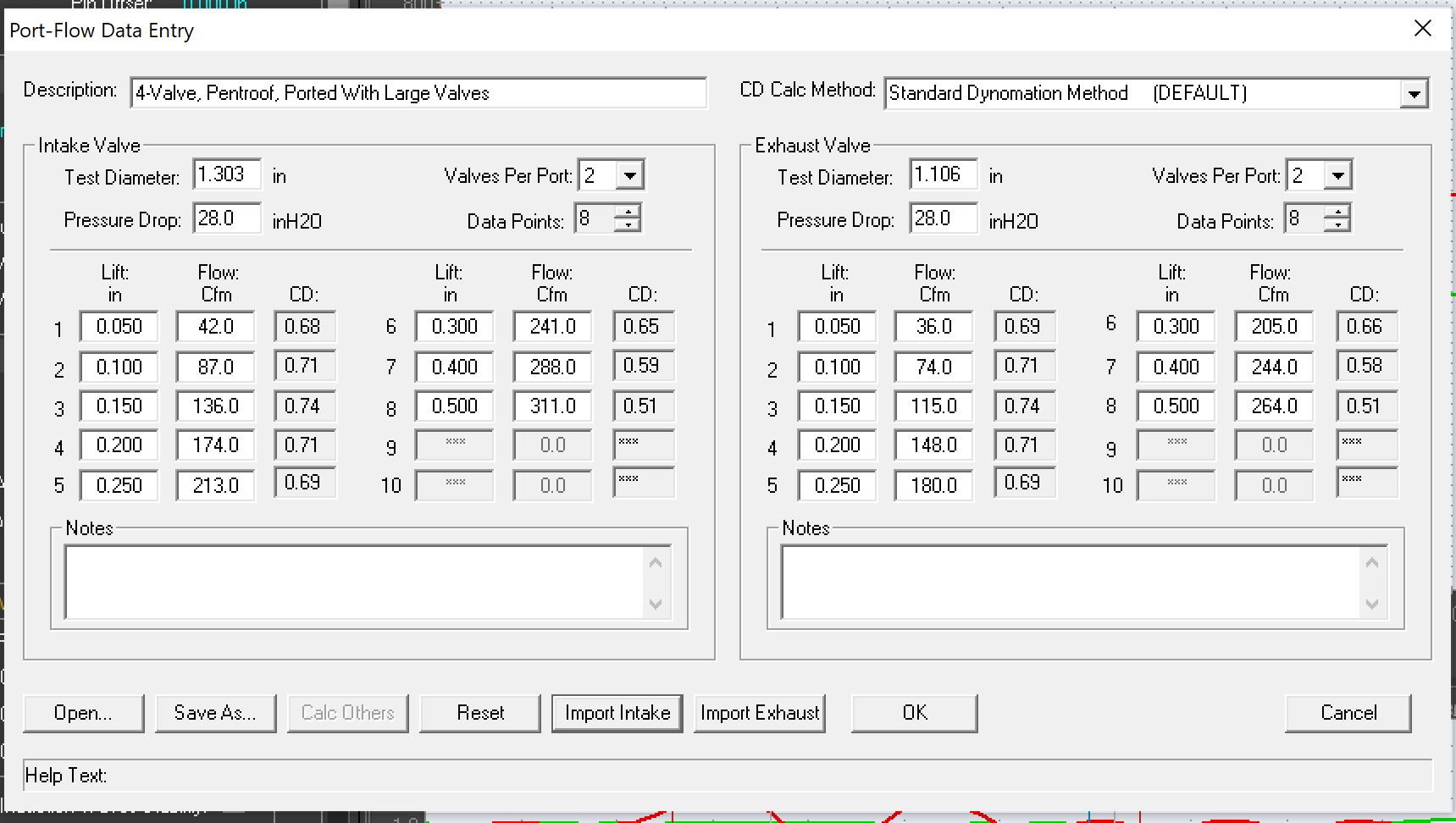Increase intake Data Points with up arrow
The image size is (1456, 823).
point(627,213)
